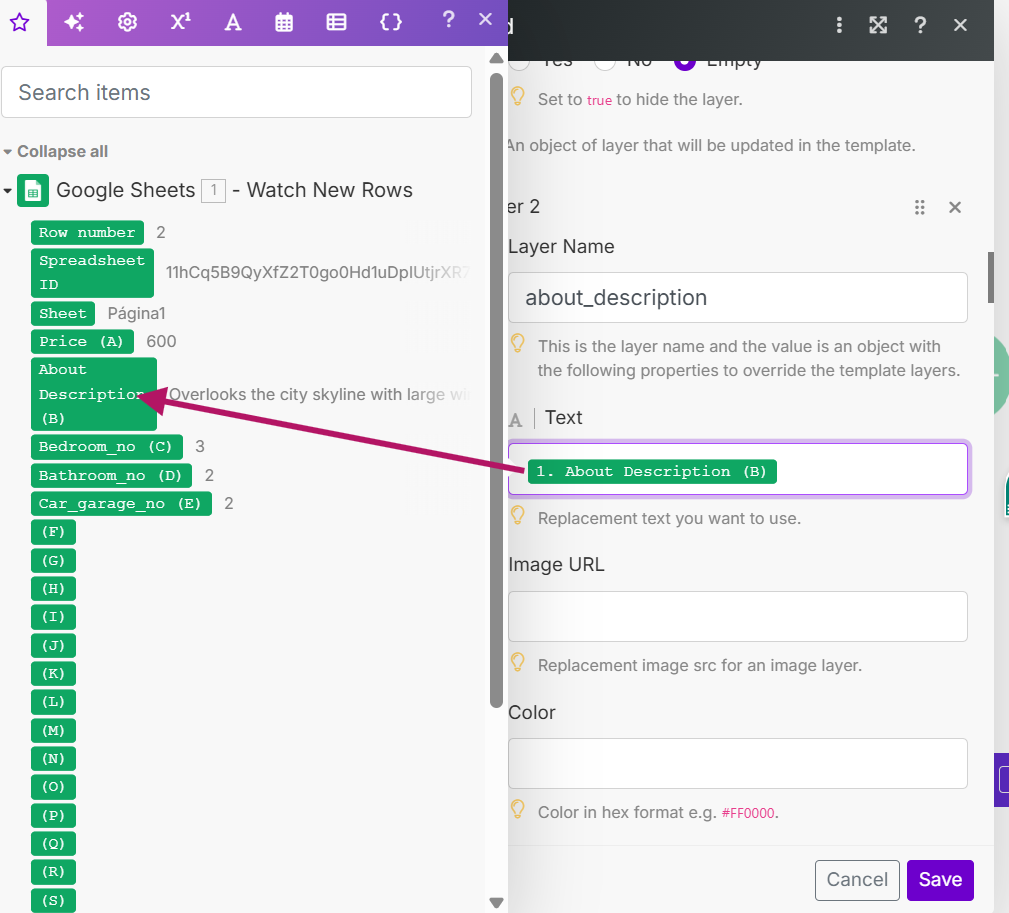
Task: Select the (P) column pill
Action: 53,815
